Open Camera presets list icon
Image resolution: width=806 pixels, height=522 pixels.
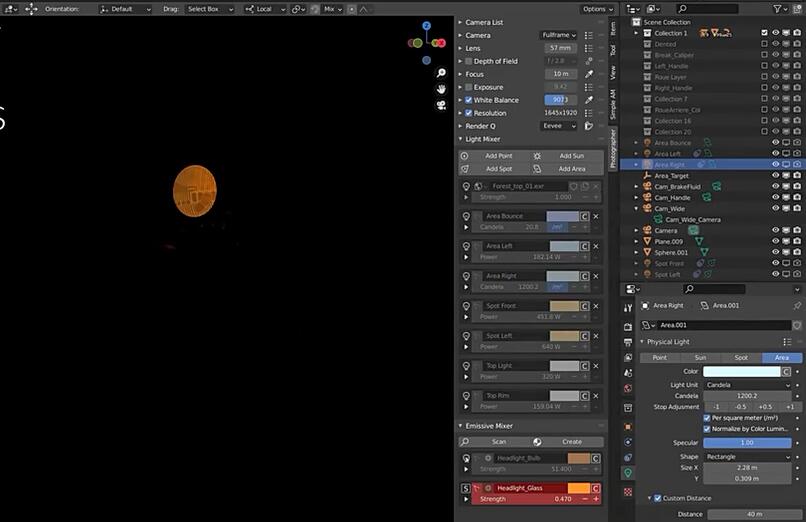589,35
